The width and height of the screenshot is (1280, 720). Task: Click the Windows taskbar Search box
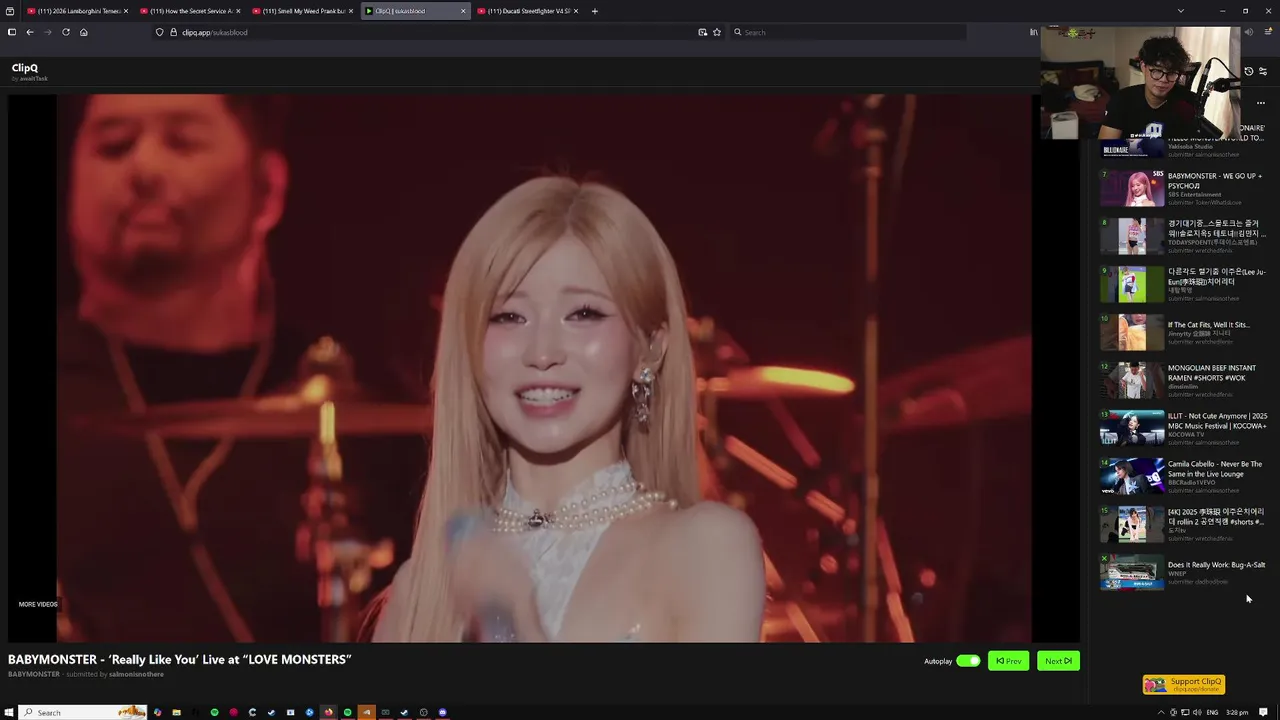click(x=84, y=712)
